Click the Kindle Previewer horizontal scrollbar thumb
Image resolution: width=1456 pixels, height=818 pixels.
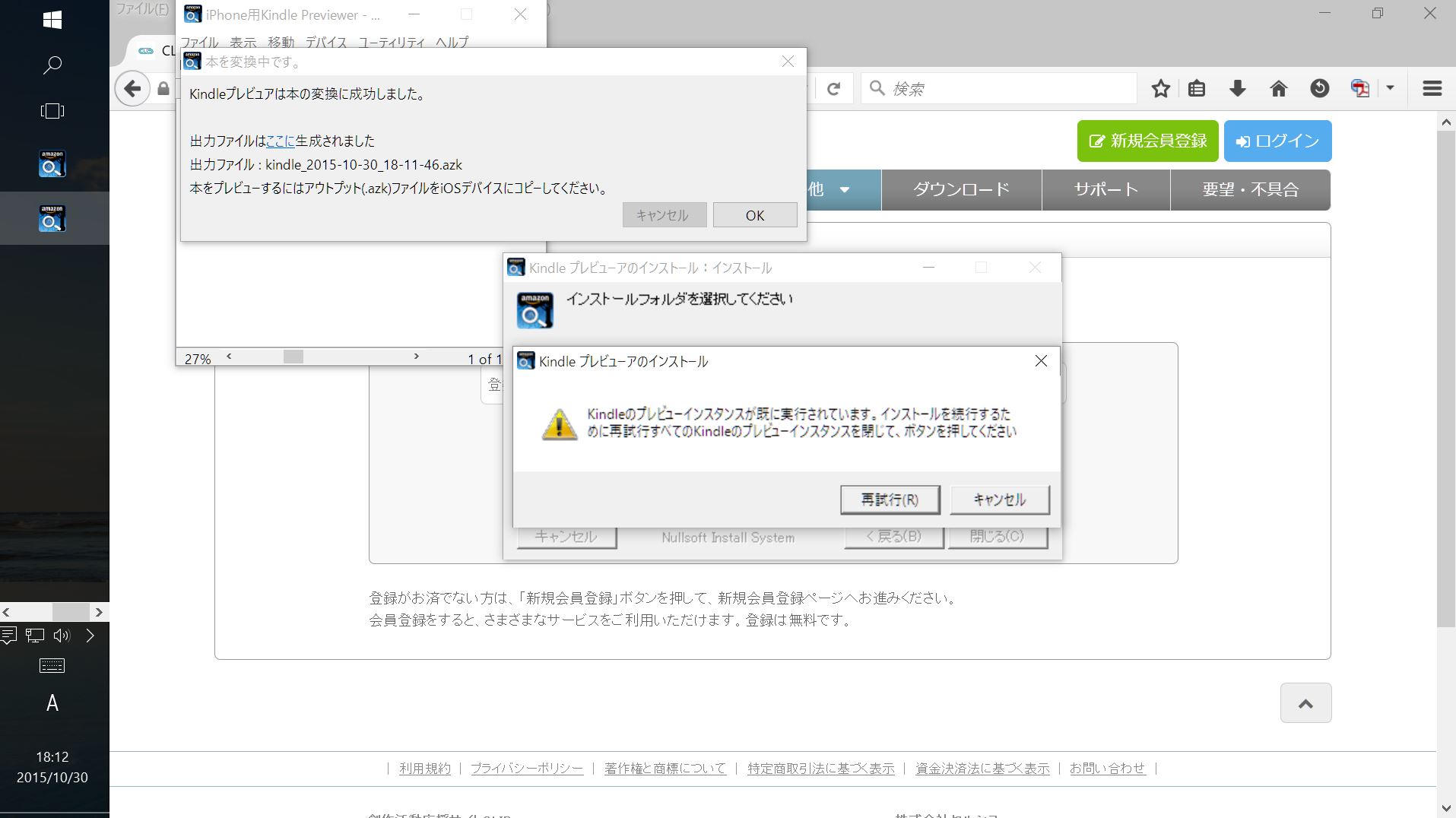pos(293,357)
